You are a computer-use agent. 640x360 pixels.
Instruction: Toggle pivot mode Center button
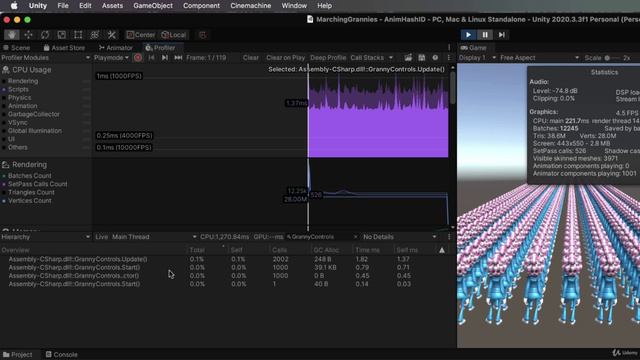[141, 35]
